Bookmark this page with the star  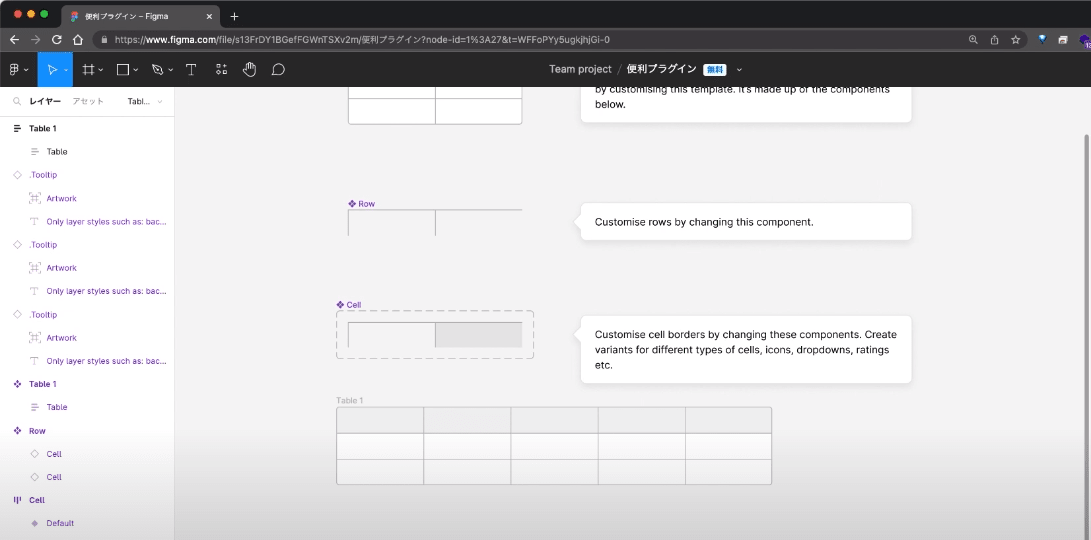[1016, 40]
